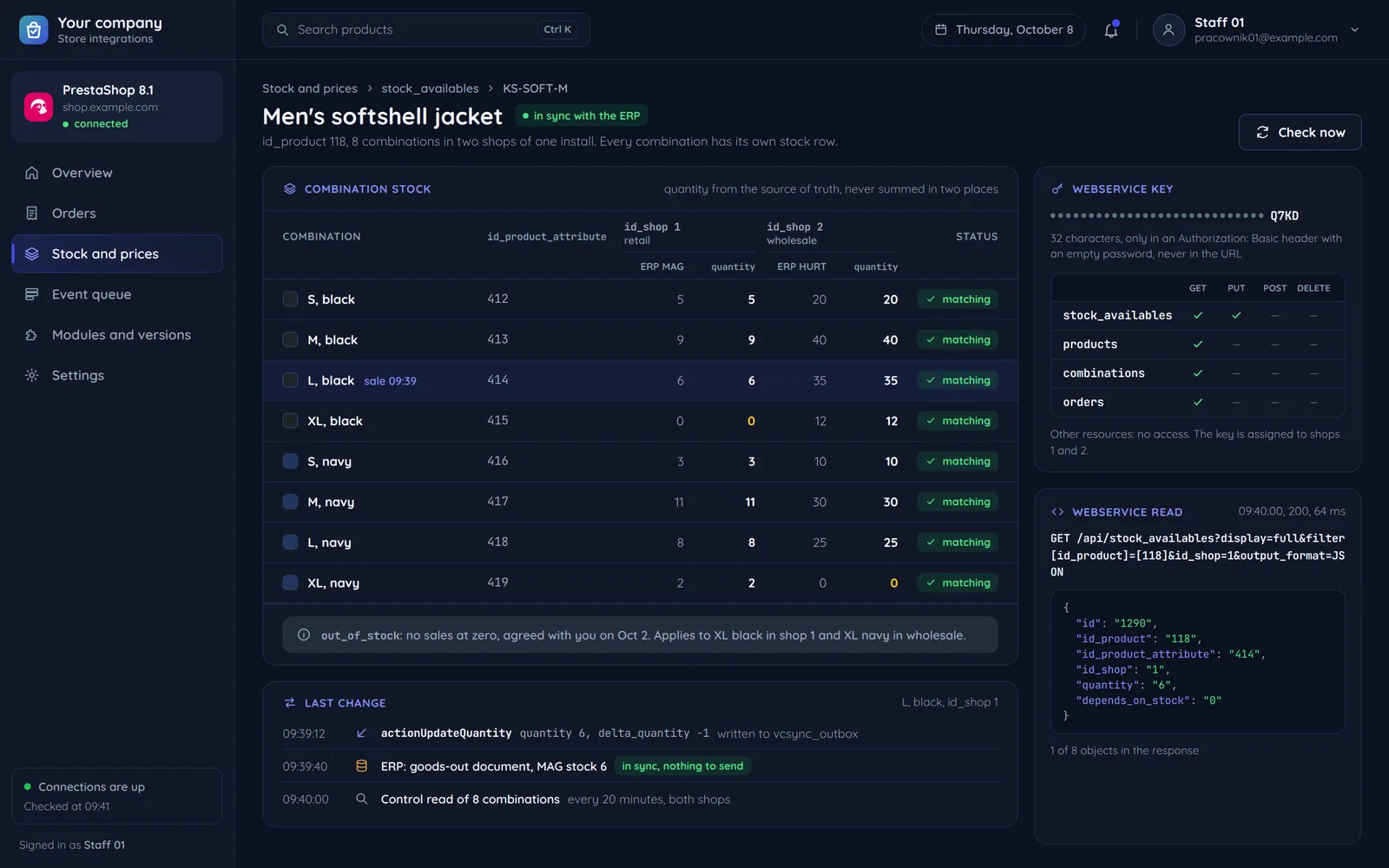Click the PrestaShop 8.1 store logo
Screen dimensions: 1389x868
[x=38, y=107]
